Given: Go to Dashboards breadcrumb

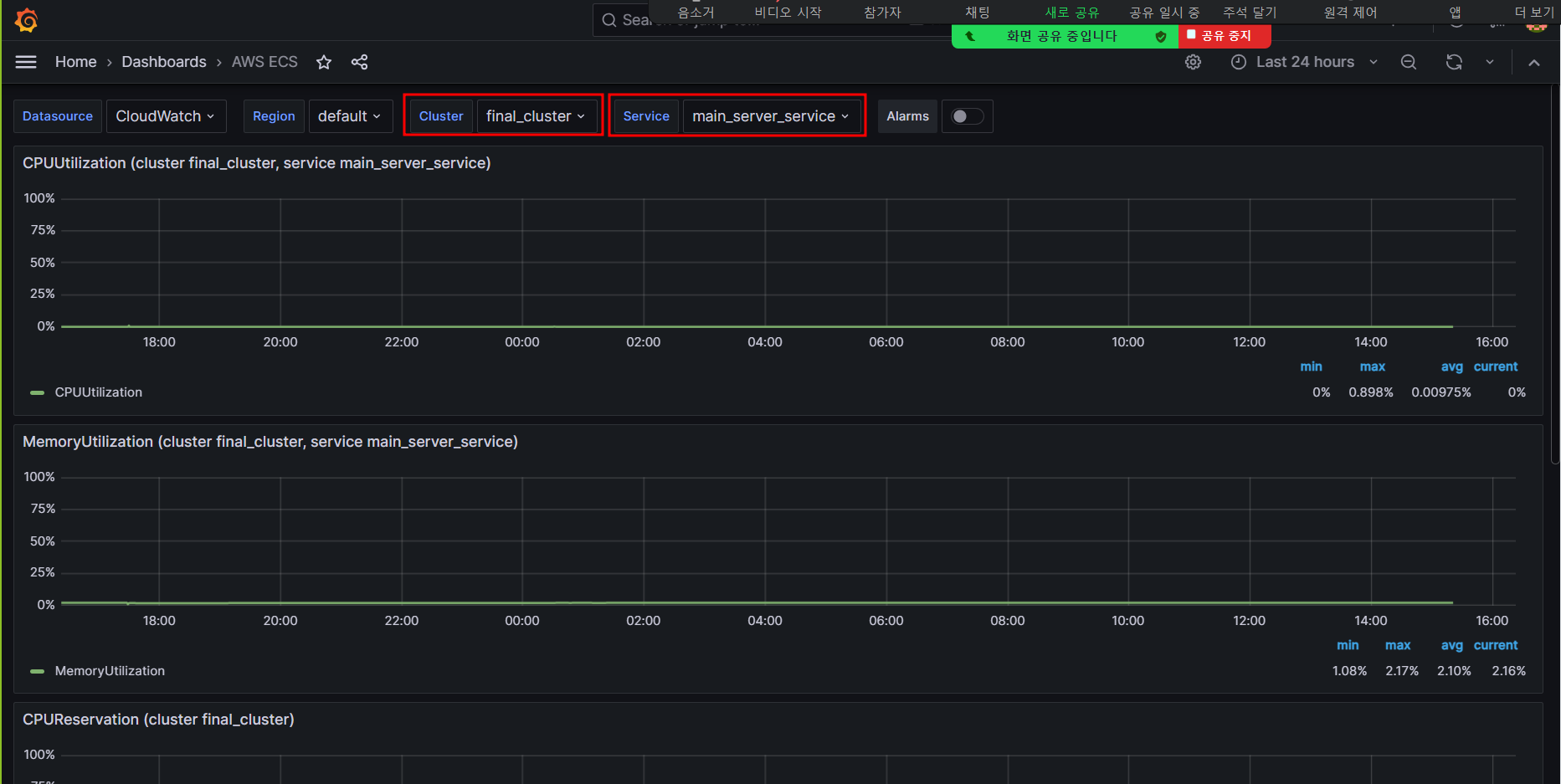Looking at the screenshot, I should pyautogui.click(x=164, y=62).
